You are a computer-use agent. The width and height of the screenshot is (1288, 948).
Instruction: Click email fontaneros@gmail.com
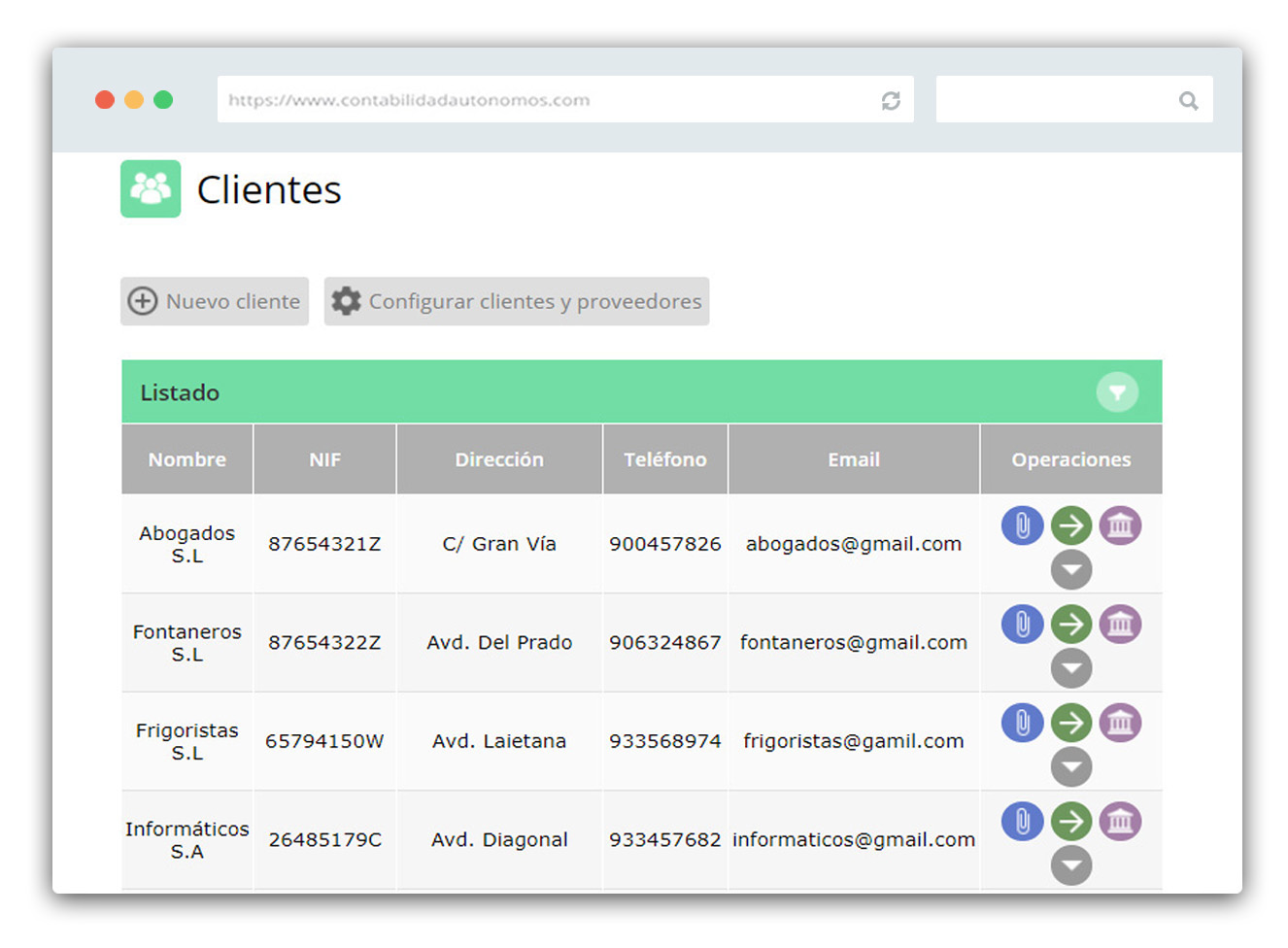tap(854, 643)
